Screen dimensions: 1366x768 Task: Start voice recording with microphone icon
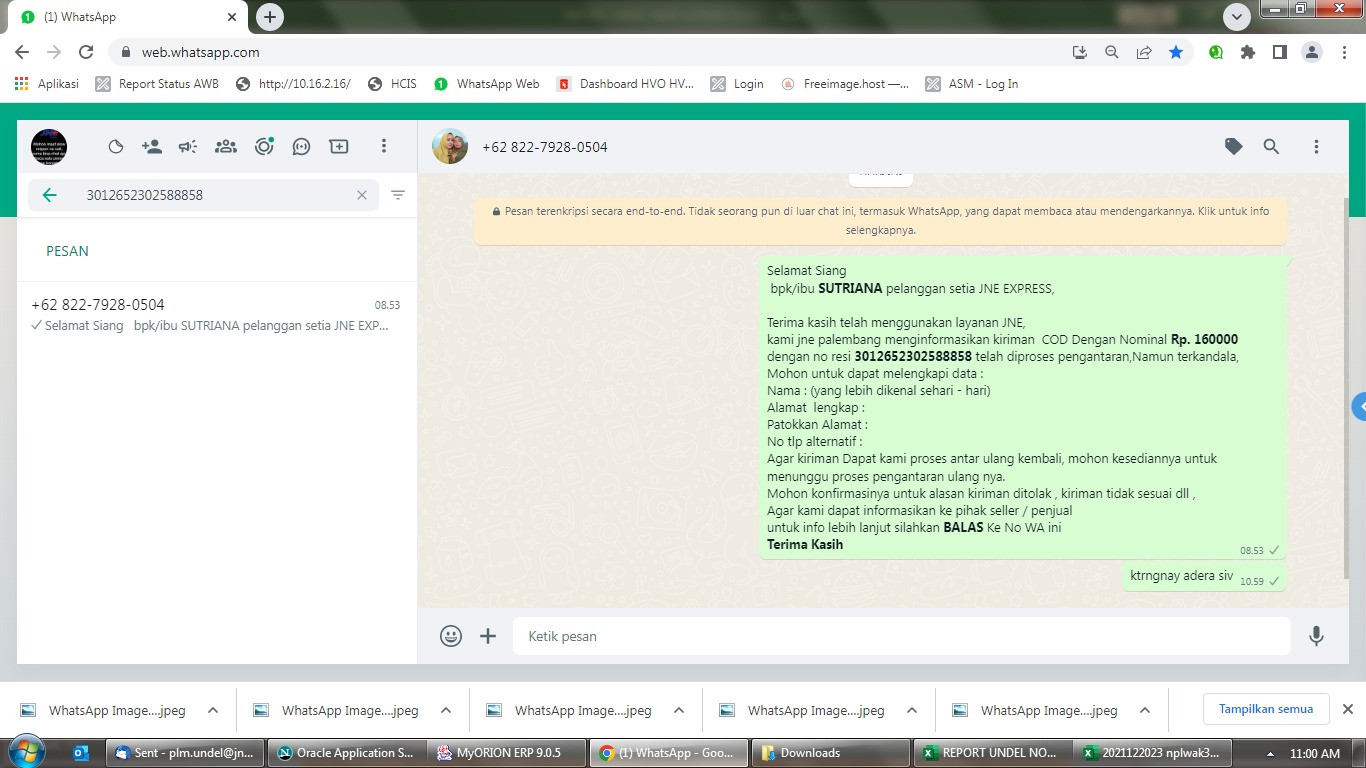(1317, 636)
